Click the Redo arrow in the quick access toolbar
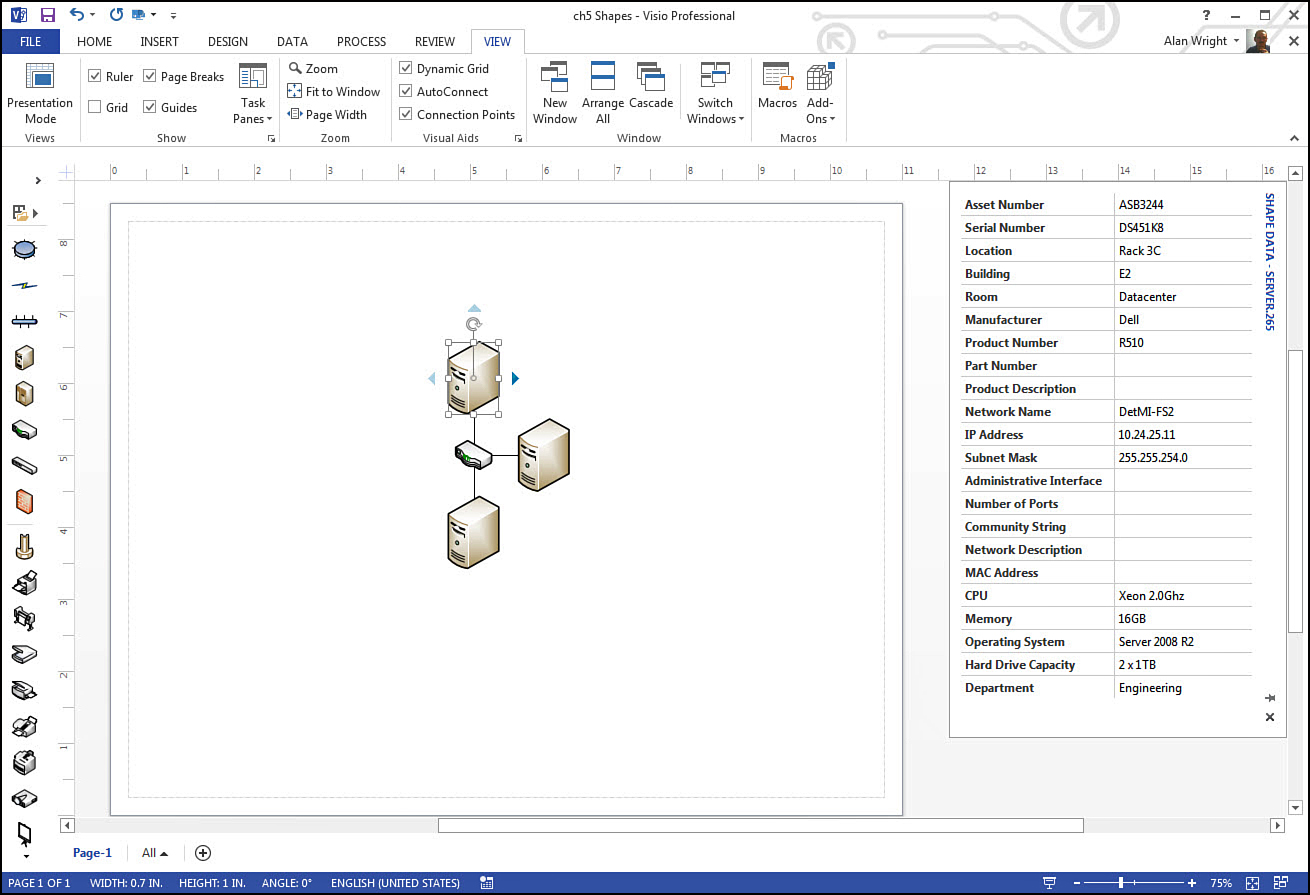 (116, 15)
